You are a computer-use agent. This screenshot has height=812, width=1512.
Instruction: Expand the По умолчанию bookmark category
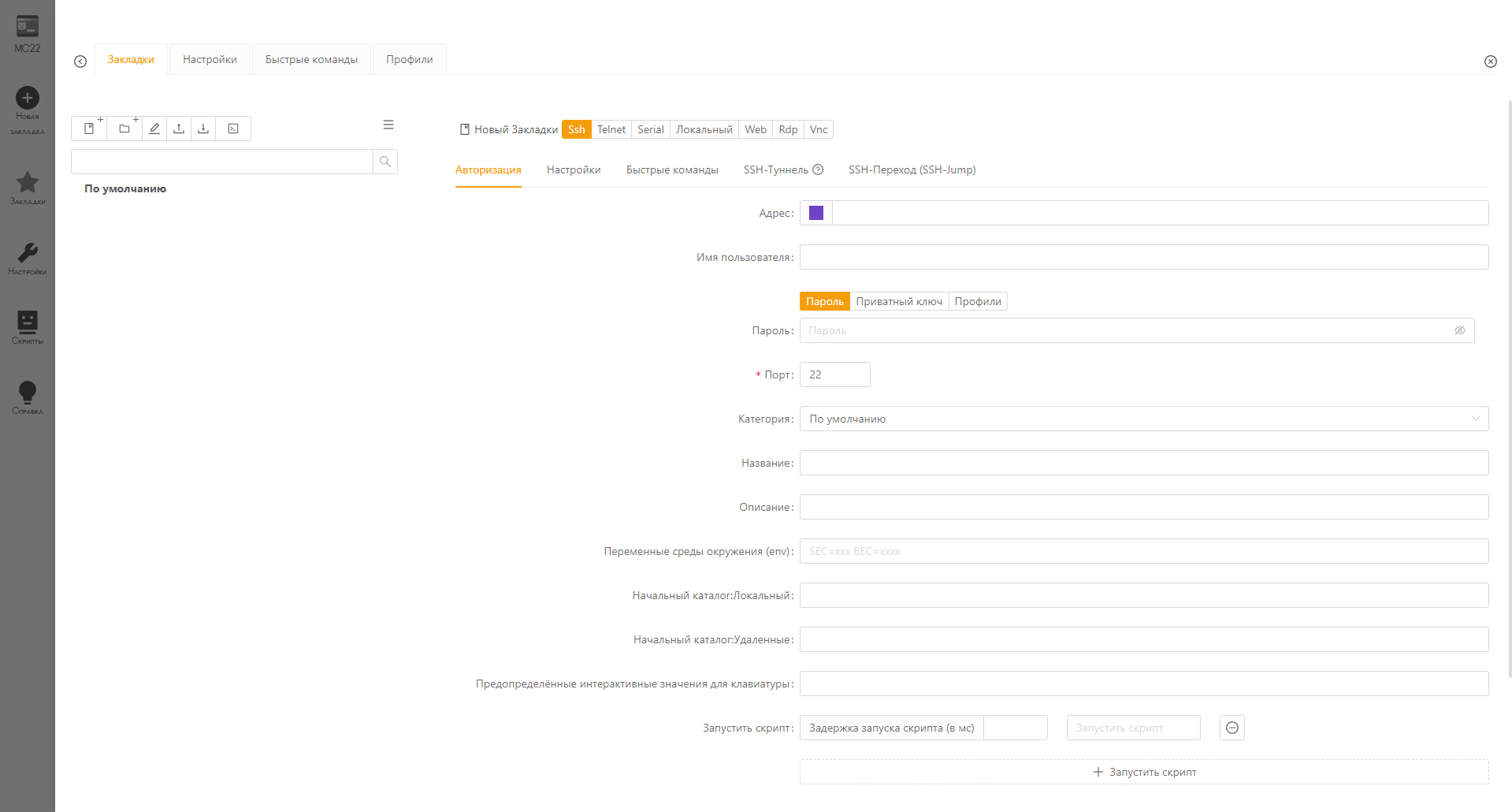[x=125, y=188]
